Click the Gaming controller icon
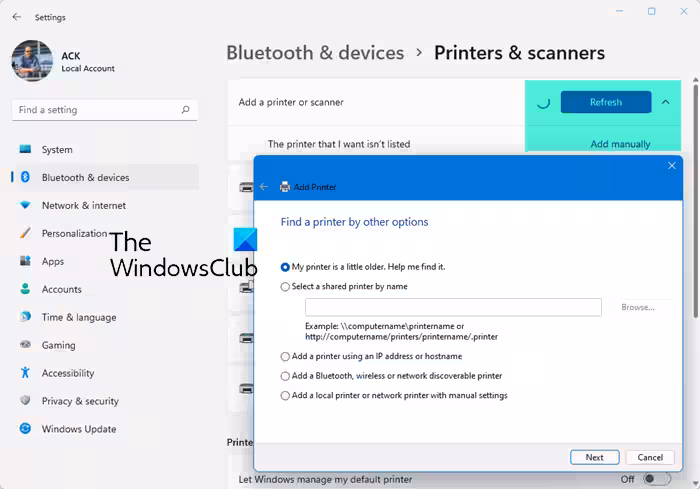Image resolution: width=700 pixels, height=490 pixels. click(x=25, y=346)
